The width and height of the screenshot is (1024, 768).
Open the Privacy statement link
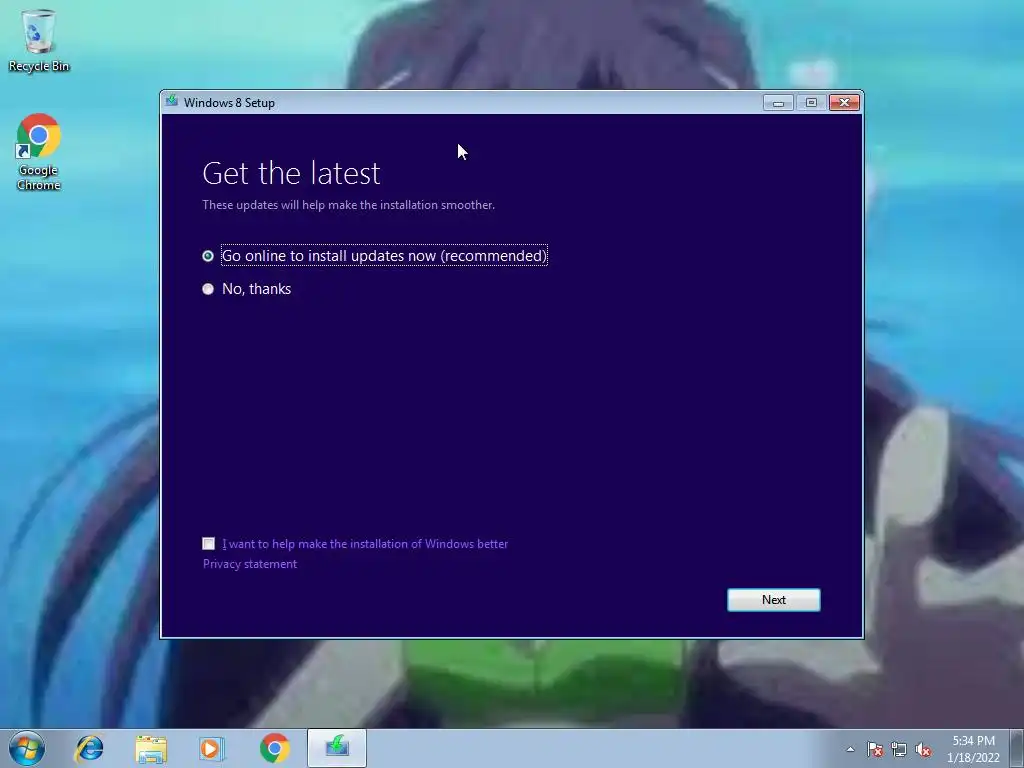click(x=249, y=564)
